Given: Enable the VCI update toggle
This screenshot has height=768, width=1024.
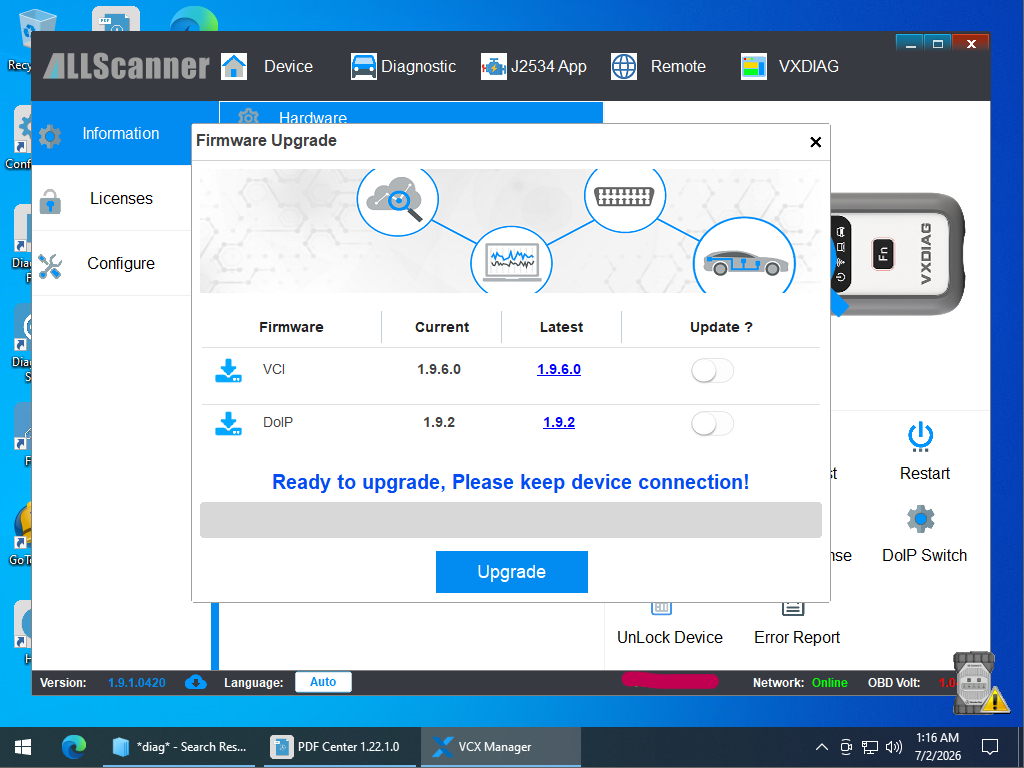Looking at the screenshot, I should click(x=712, y=370).
